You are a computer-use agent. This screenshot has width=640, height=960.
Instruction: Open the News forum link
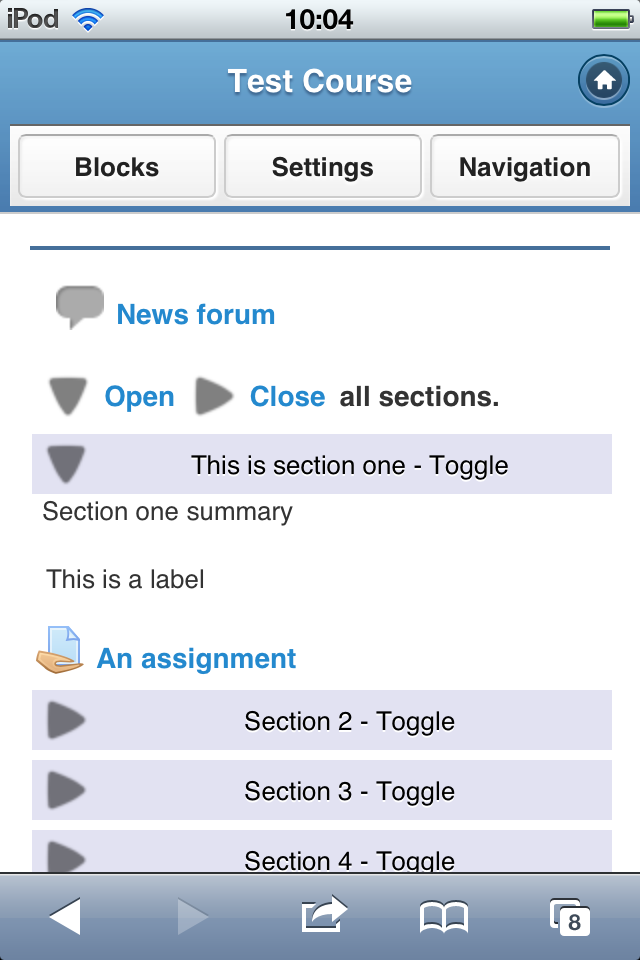[x=196, y=315]
